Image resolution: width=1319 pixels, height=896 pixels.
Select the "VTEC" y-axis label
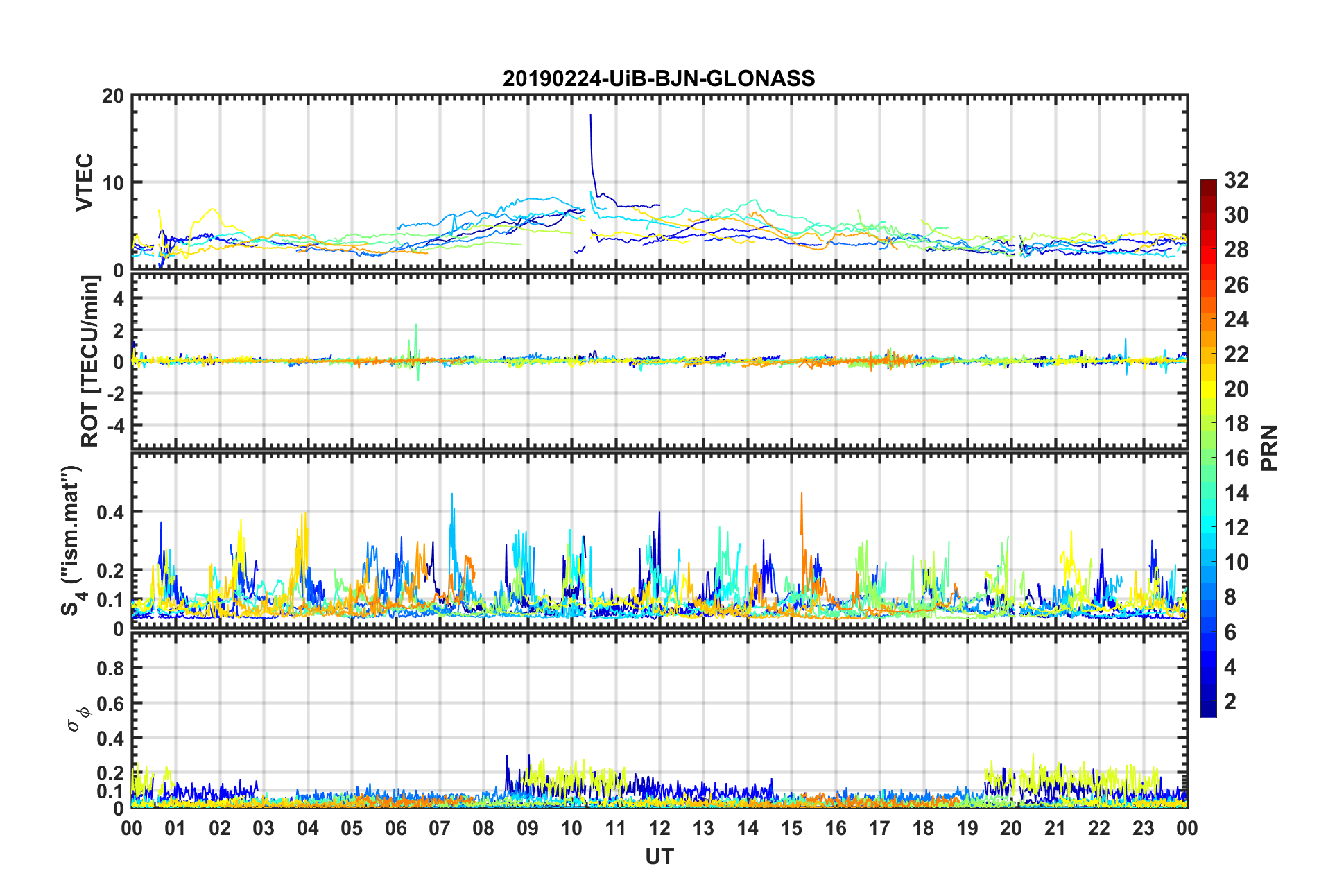(85, 182)
